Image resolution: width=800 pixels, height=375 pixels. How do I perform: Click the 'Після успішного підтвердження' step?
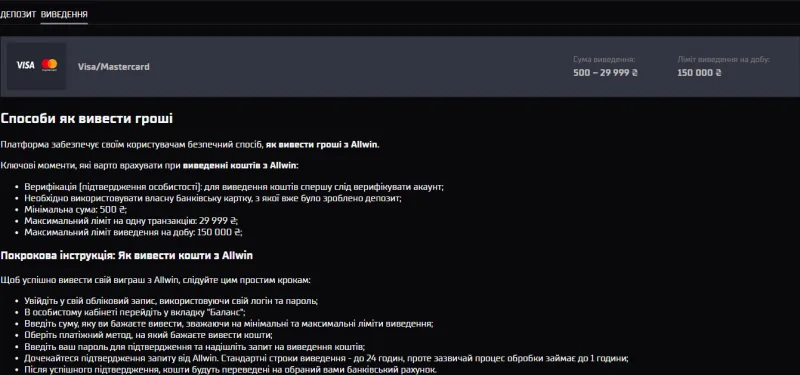(x=231, y=369)
